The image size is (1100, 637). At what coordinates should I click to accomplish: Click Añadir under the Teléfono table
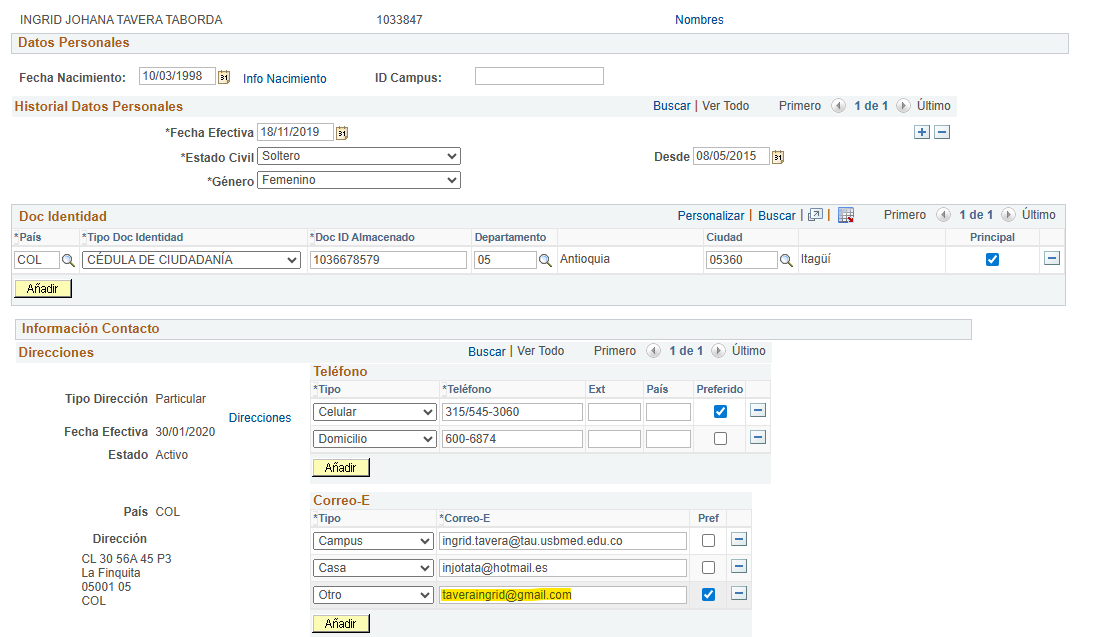tap(340, 467)
